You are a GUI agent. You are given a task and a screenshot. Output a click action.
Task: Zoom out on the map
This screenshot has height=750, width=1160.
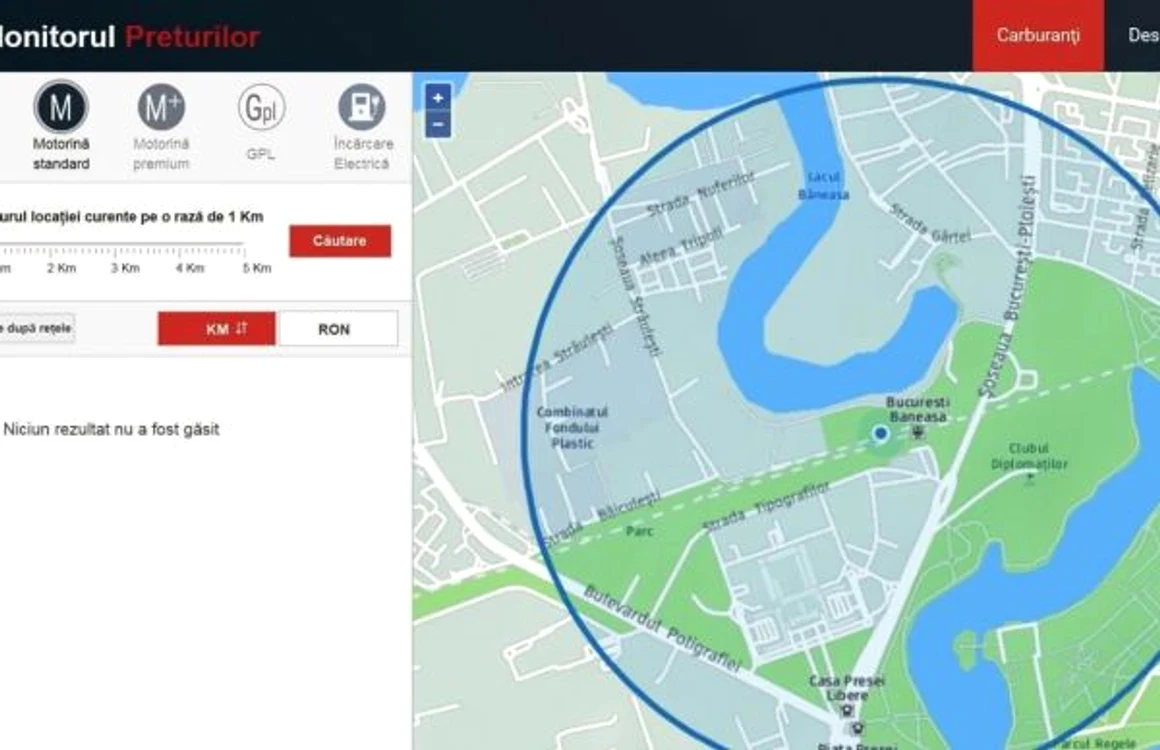tap(438, 124)
